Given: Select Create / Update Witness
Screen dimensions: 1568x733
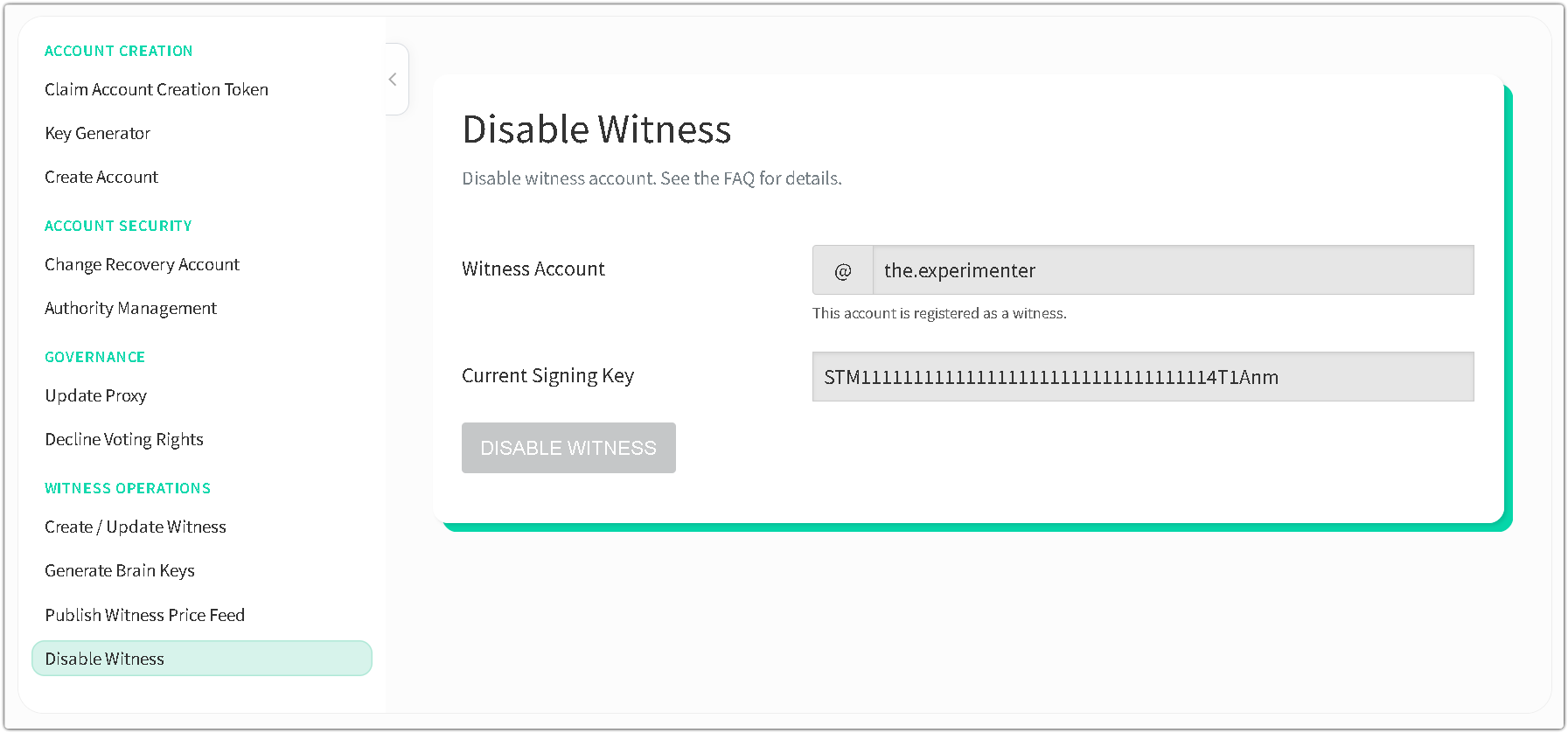Looking at the screenshot, I should tap(136, 527).
